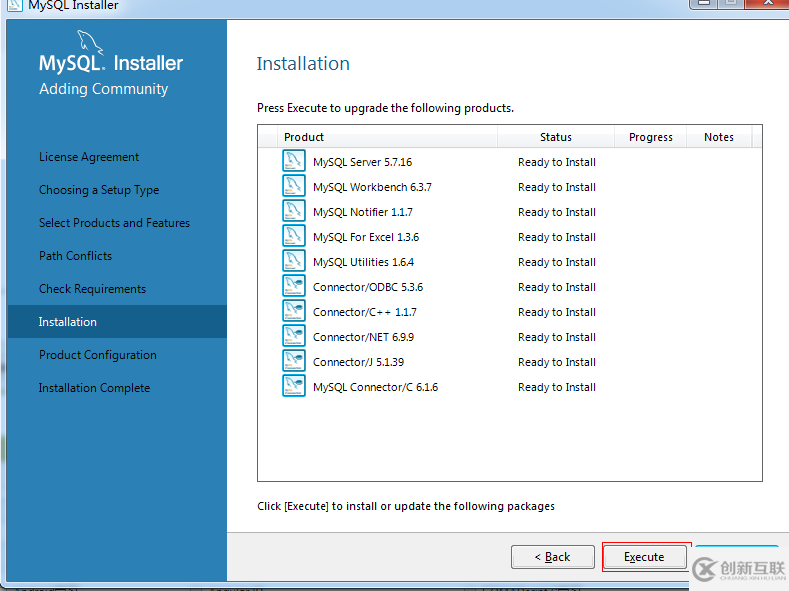Click the Connector/ODBC 5.3.6 product icon
This screenshot has width=789, height=591.
coord(294,286)
